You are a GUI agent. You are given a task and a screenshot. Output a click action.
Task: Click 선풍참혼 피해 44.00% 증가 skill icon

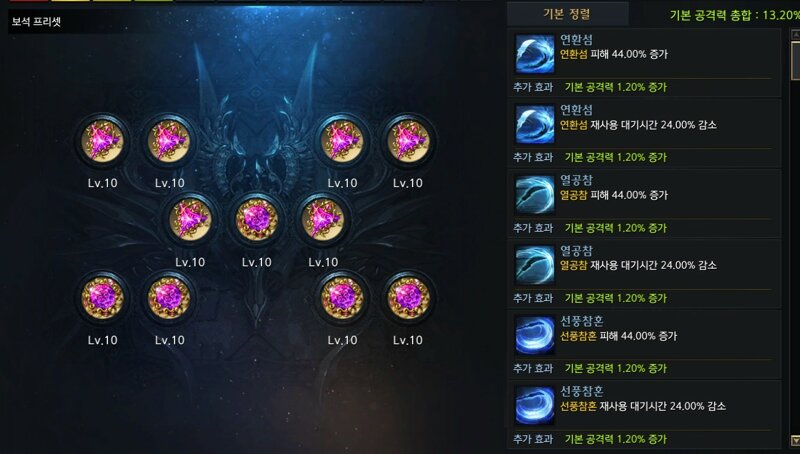pos(535,335)
